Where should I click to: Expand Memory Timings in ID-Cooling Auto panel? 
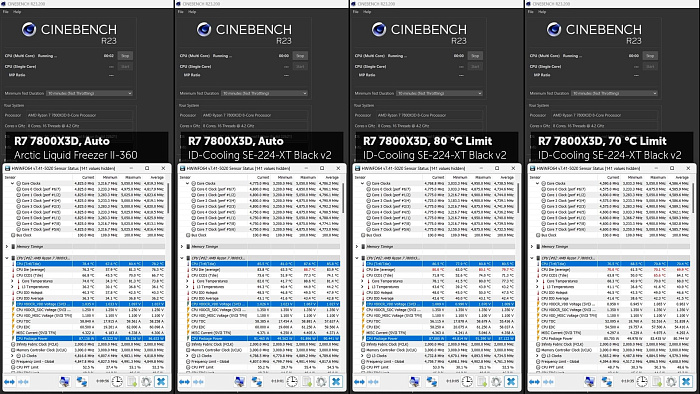tap(182, 246)
